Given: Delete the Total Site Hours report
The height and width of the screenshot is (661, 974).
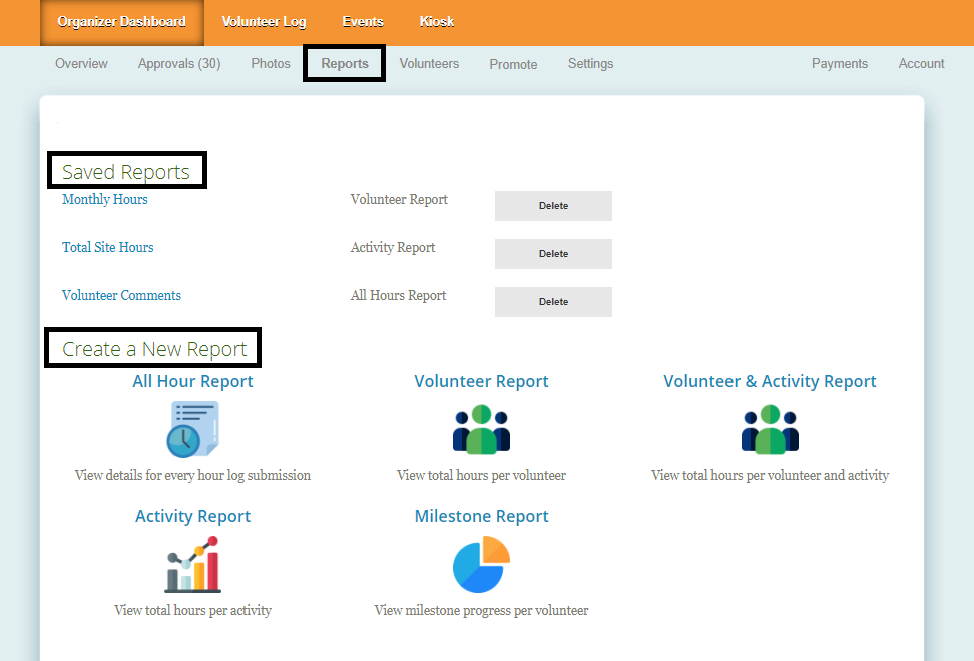Looking at the screenshot, I should click(x=553, y=254).
